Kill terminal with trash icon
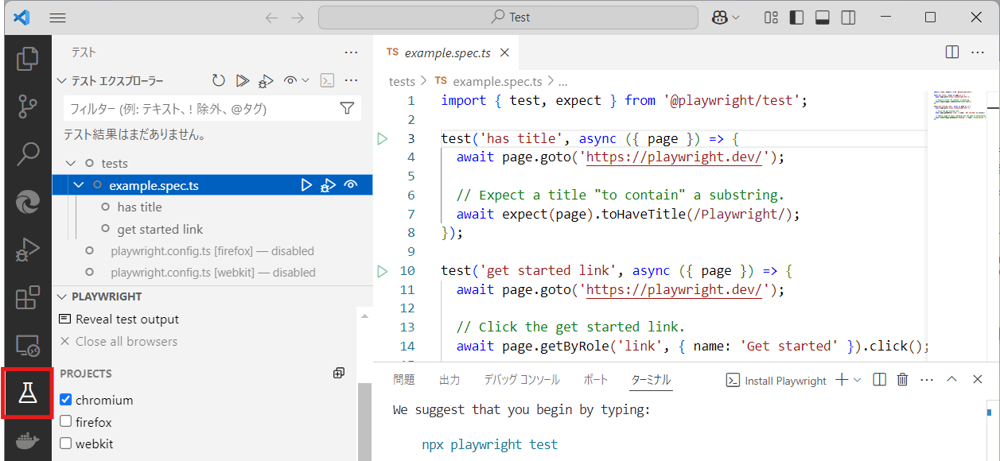Viewport: 1000px width, 461px height. [x=902, y=380]
